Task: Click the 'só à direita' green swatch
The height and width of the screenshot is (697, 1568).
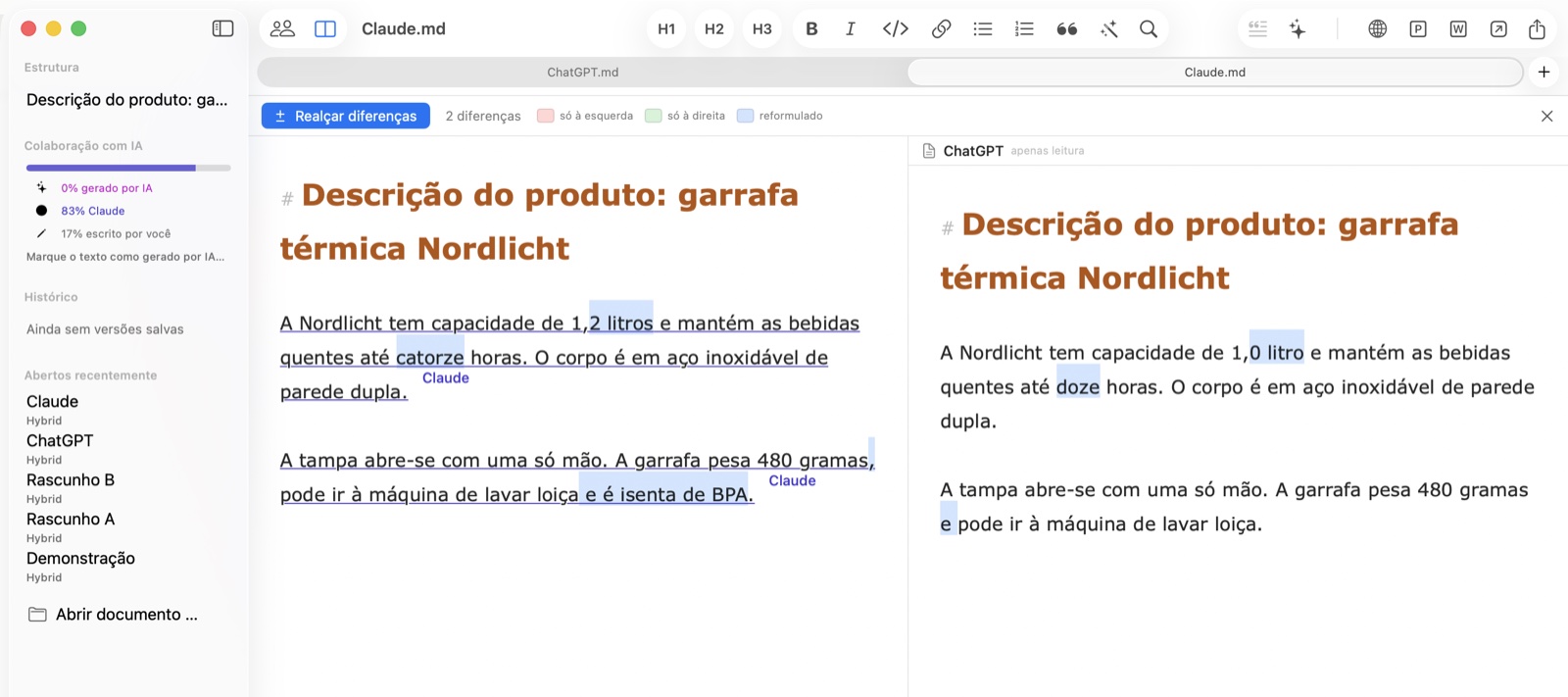Action: click(654, 116)
